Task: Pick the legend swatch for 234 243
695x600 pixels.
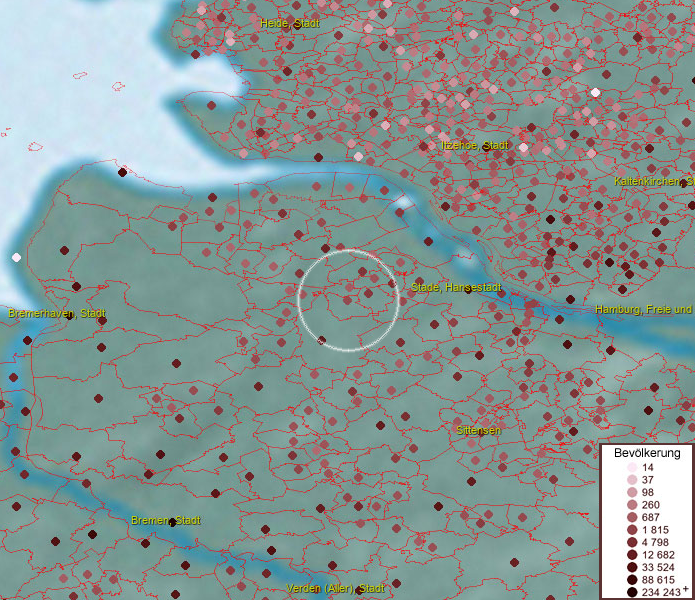Action: coord(632,592)
